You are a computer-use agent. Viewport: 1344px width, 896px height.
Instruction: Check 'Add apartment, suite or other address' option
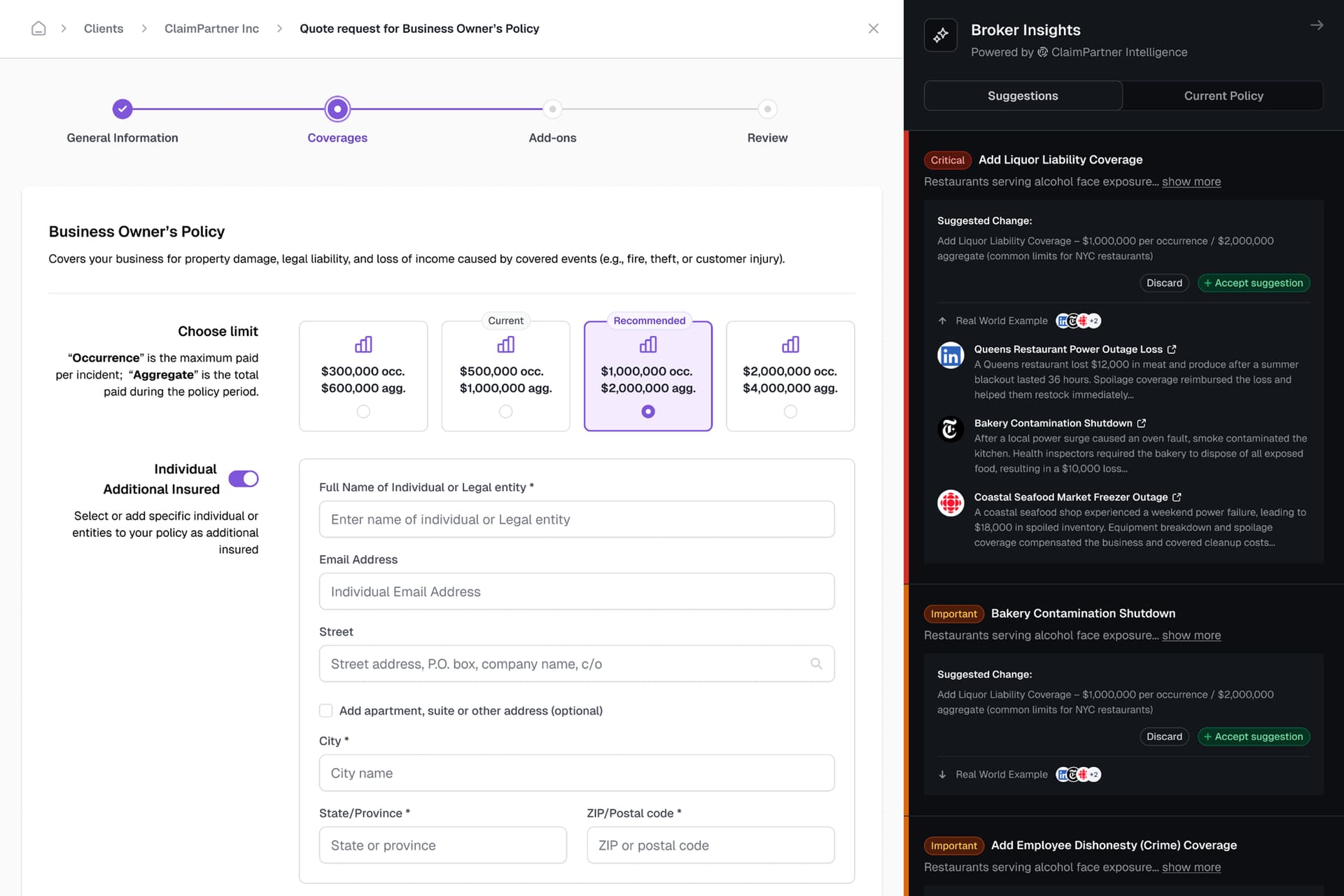[325, 710]
